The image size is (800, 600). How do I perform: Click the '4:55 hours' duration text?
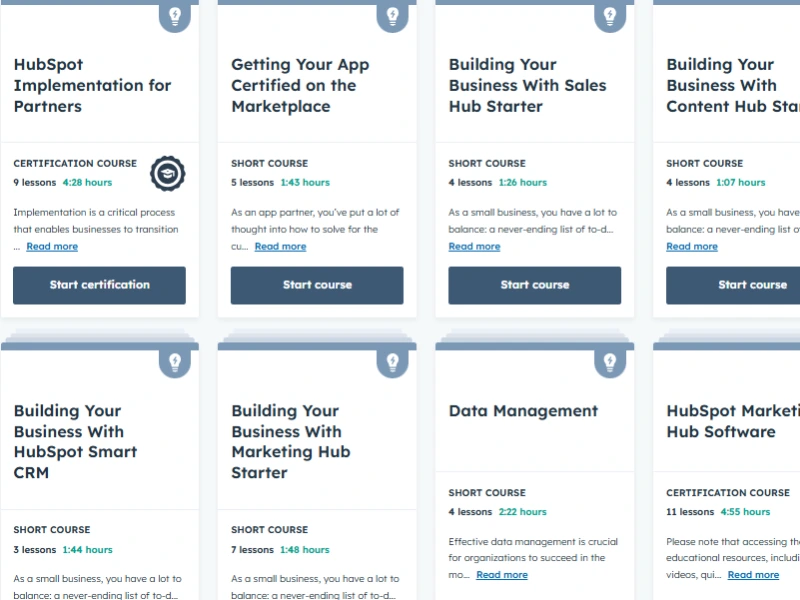click(745, 512)
